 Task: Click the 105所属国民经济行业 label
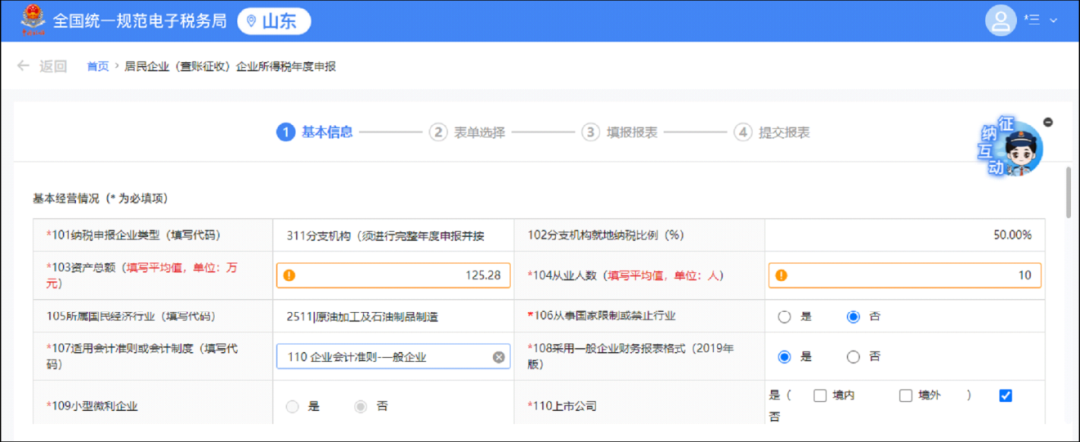click(x=131, y=317)
